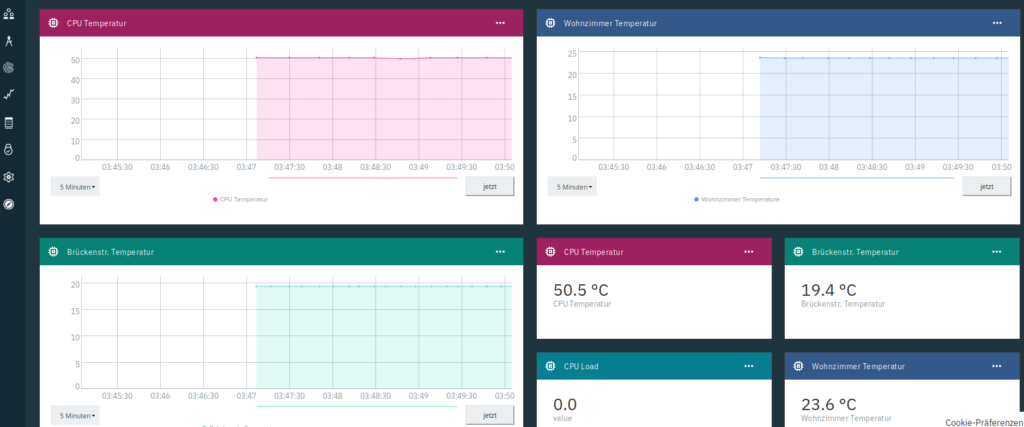
Task: Click the drafting compass icon in sidebar
Action: point(9,41)
